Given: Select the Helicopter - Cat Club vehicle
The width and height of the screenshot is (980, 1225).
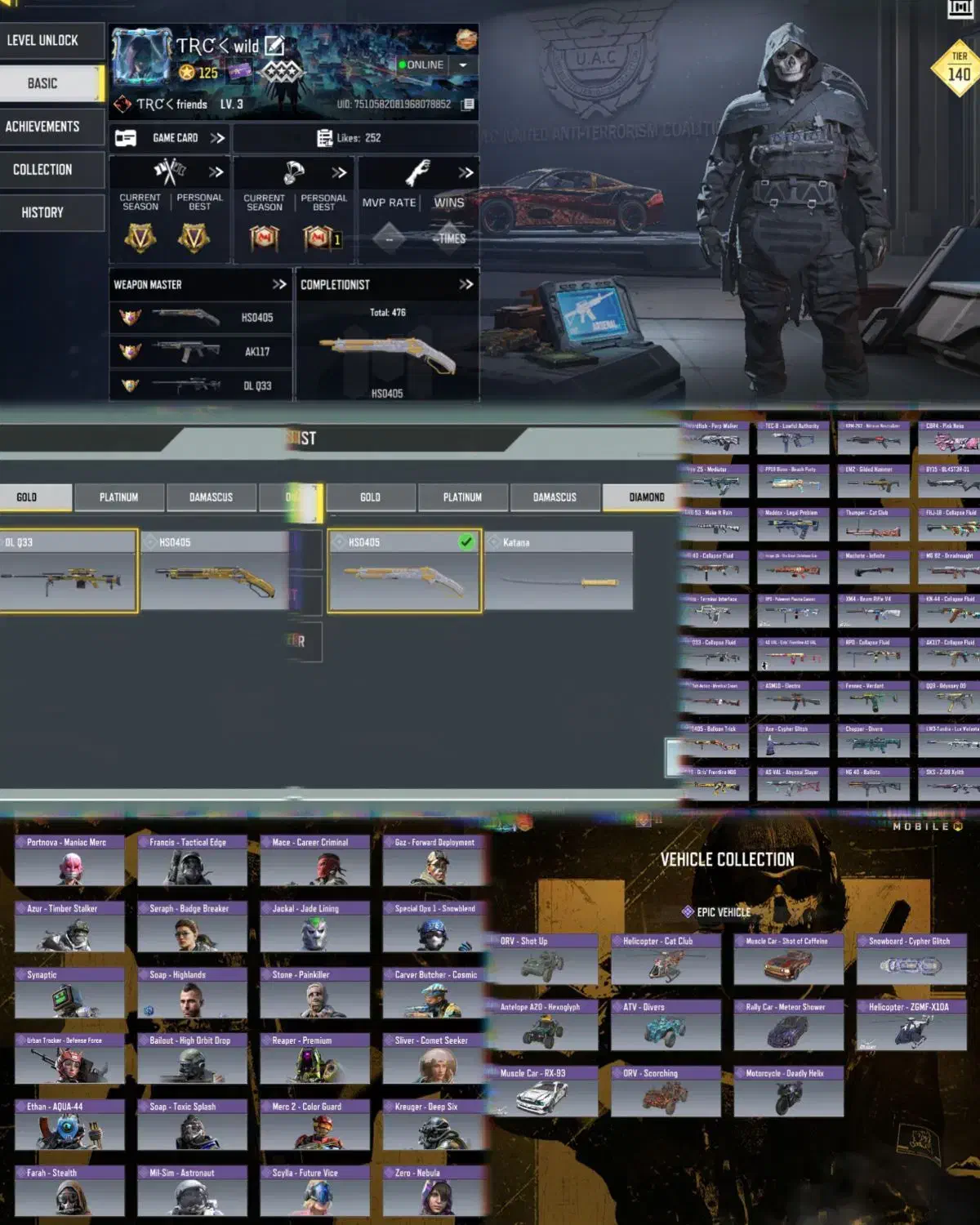Looking at the screenshot, I should point(666,960).
